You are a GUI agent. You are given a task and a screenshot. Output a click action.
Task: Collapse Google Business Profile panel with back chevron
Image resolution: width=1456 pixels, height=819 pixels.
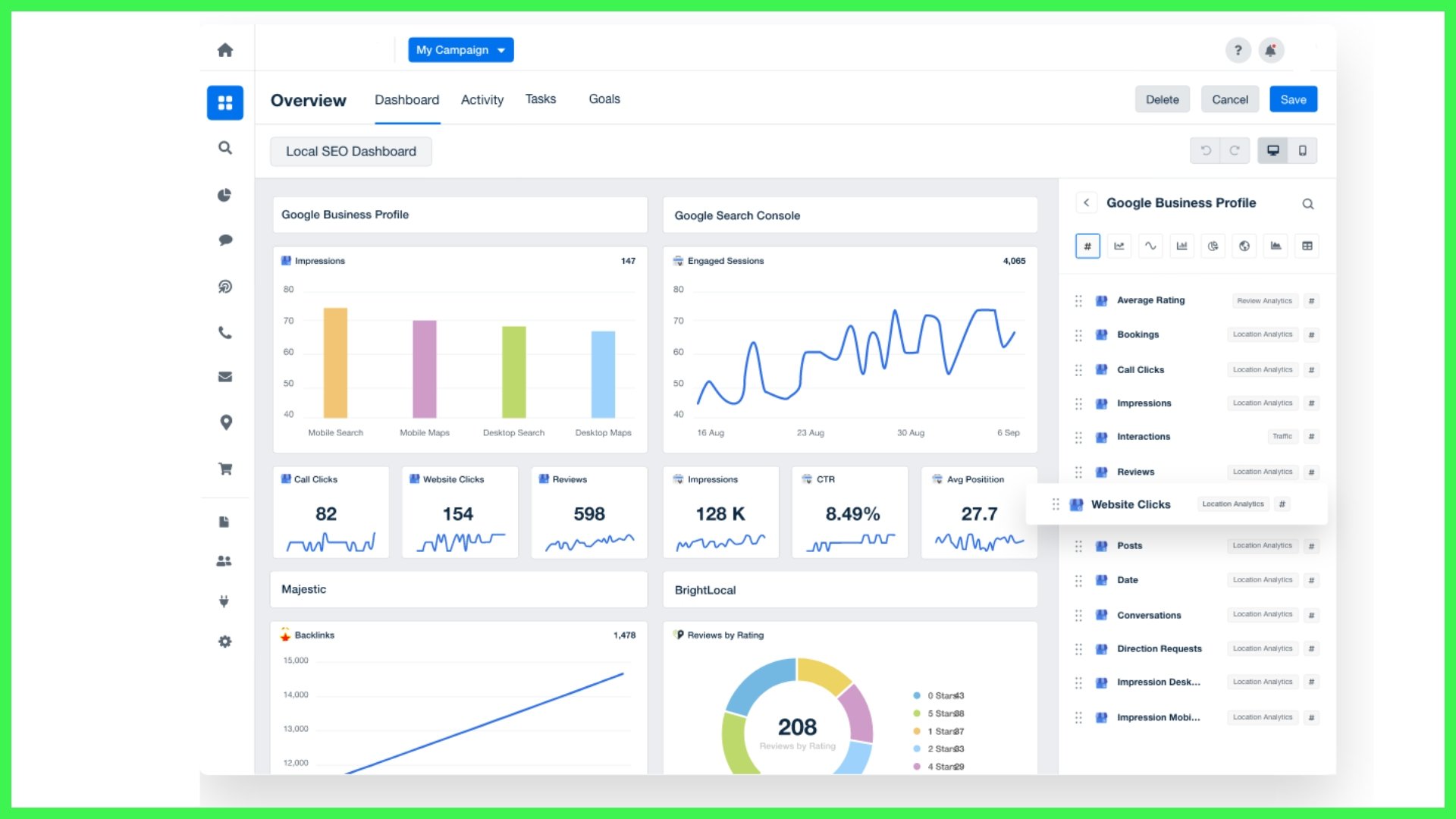pyautogui.click(x=1086, y=202)
